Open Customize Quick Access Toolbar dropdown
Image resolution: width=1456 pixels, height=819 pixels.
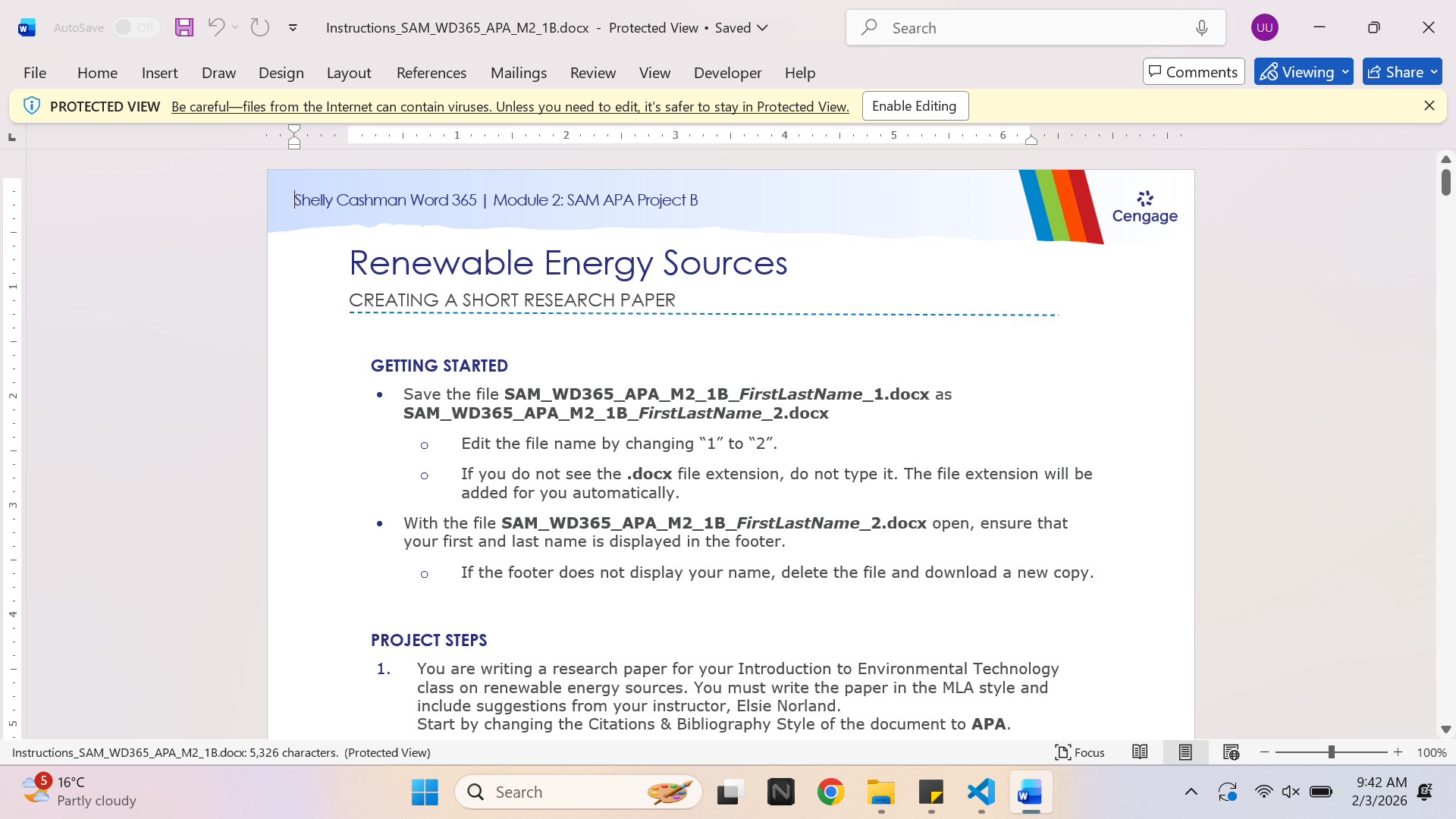[x=293, y=28]
